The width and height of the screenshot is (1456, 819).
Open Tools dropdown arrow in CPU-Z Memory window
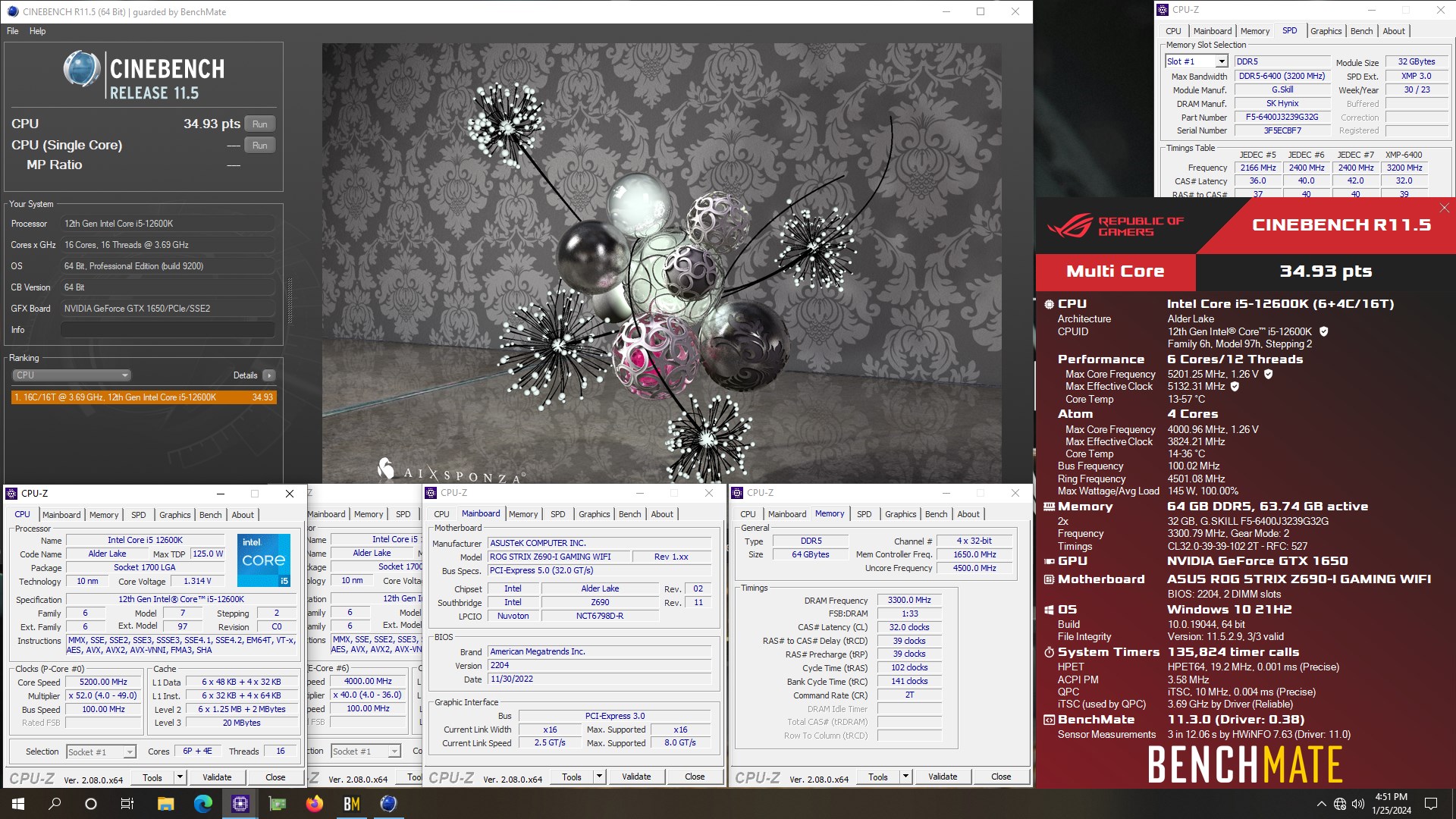(x=905, y=777)
